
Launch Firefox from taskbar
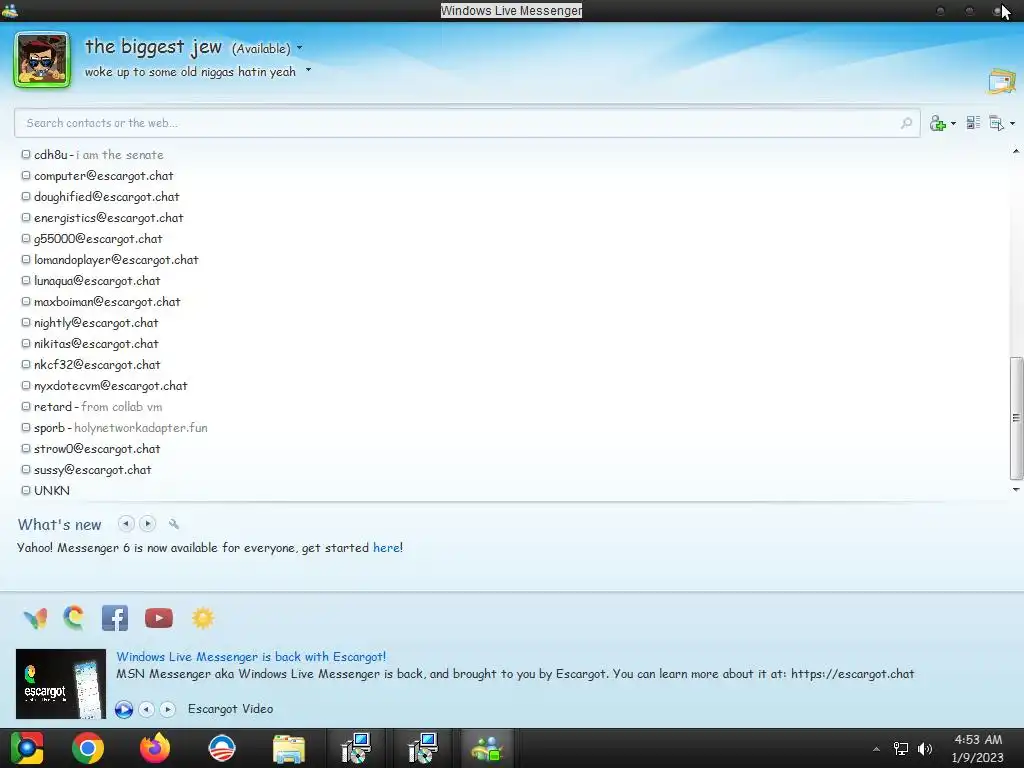(155, 748)
